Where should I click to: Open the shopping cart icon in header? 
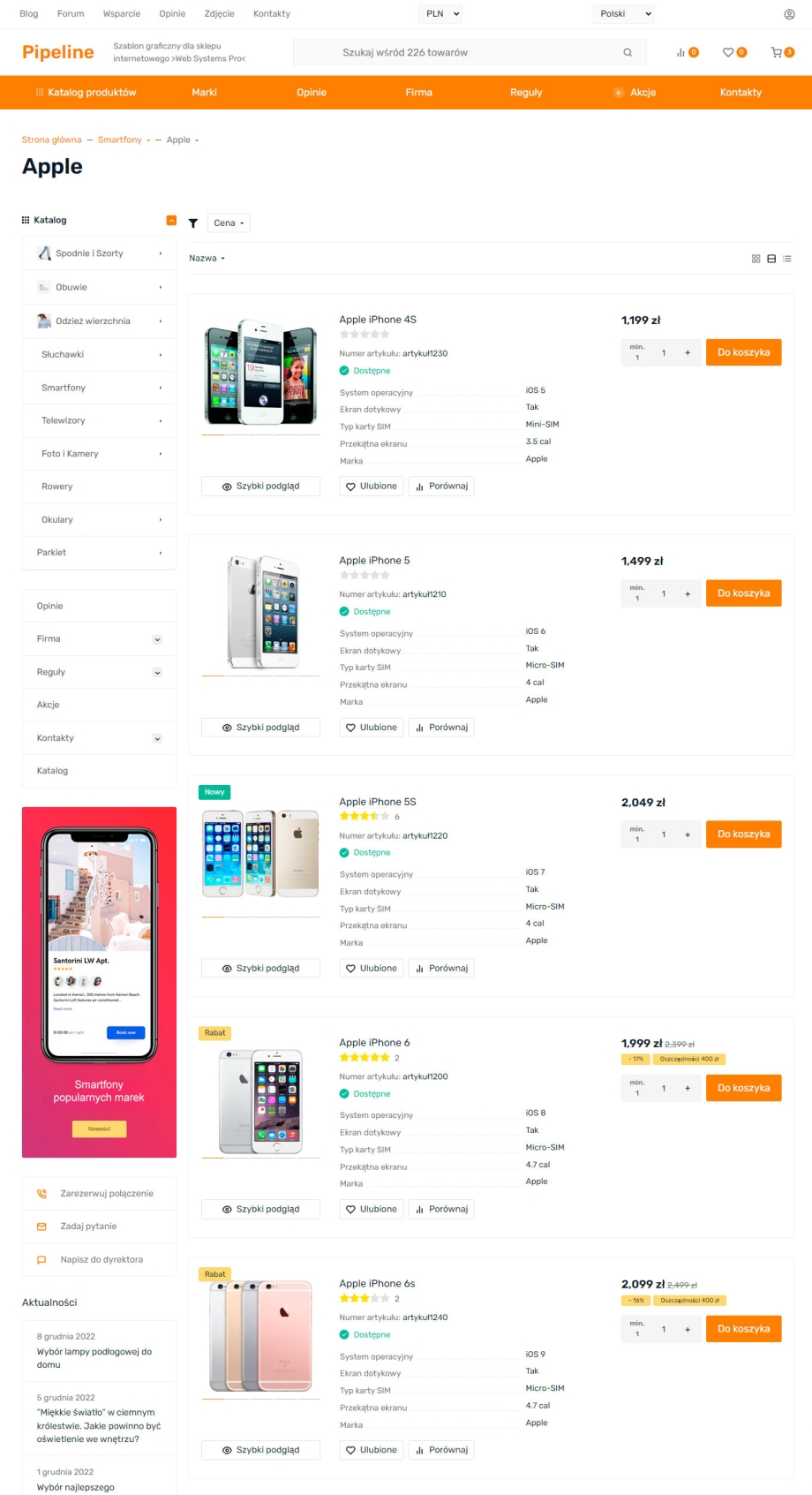click(x=777, y=52)
